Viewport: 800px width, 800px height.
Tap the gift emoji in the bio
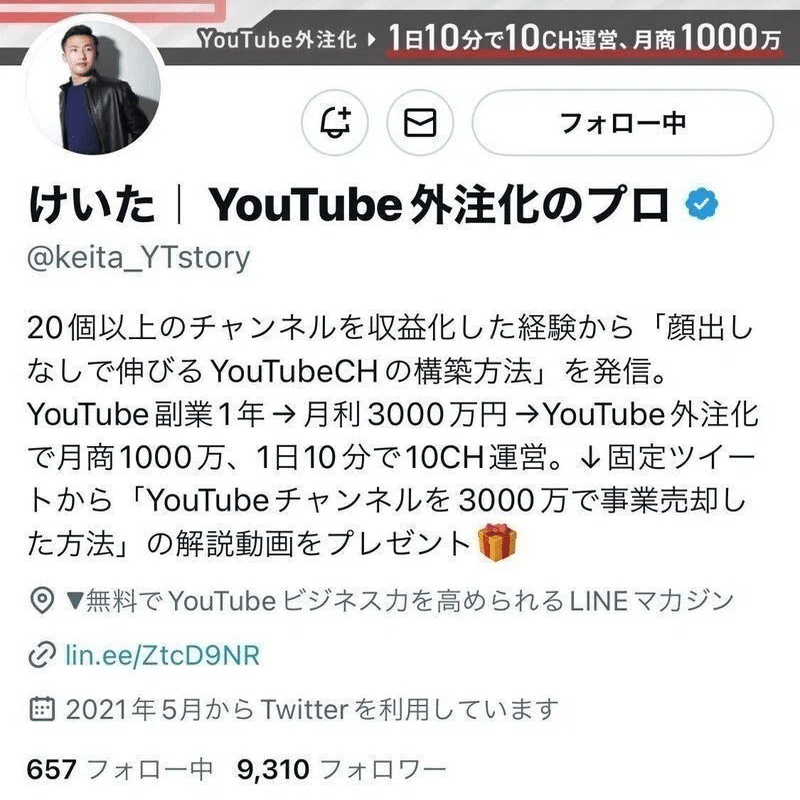497,543
